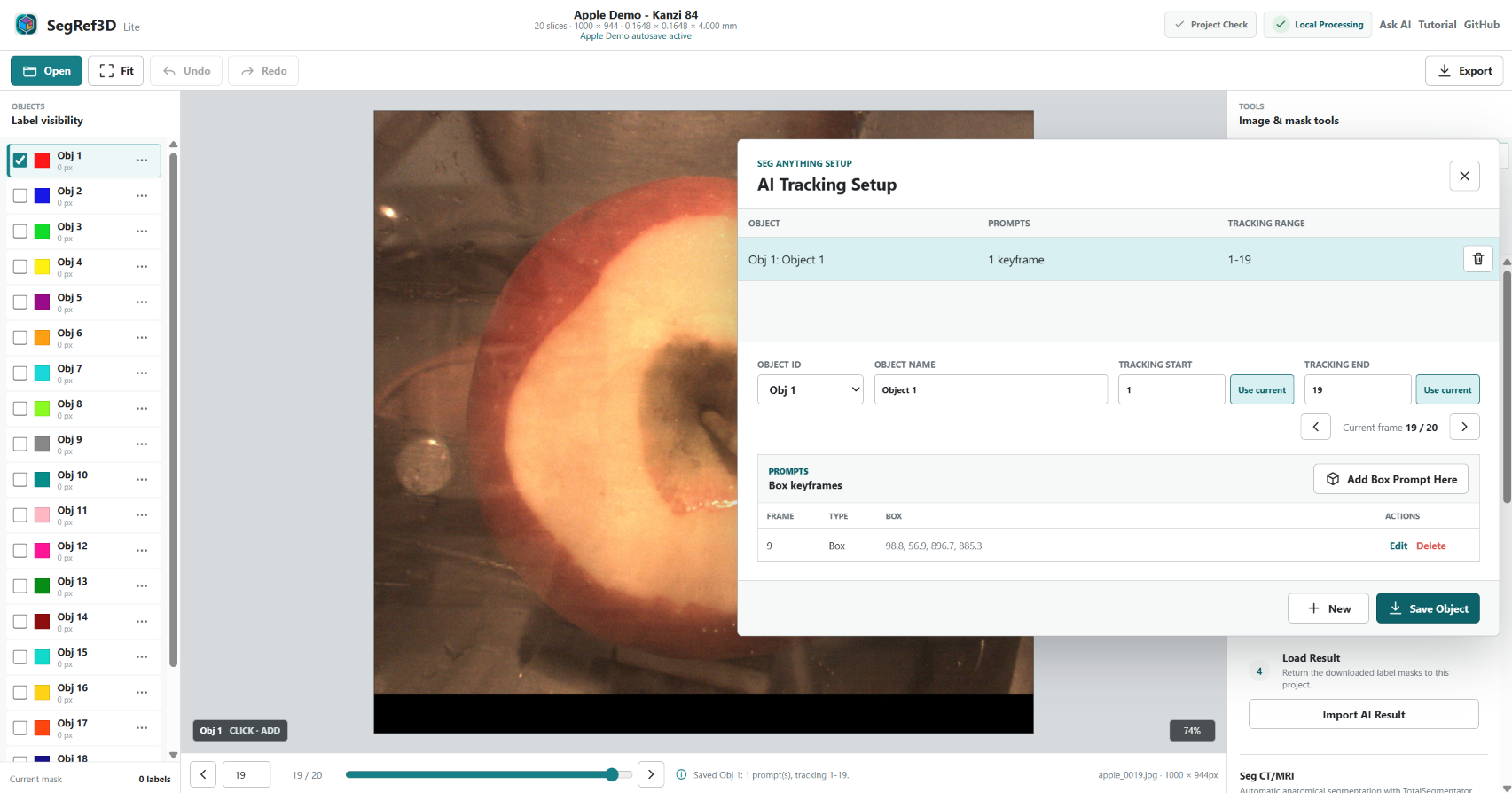Viewport: 1512px width, 793px height.
Task: Open the Object ID dropdown
Action: click(x=811, y=389)
